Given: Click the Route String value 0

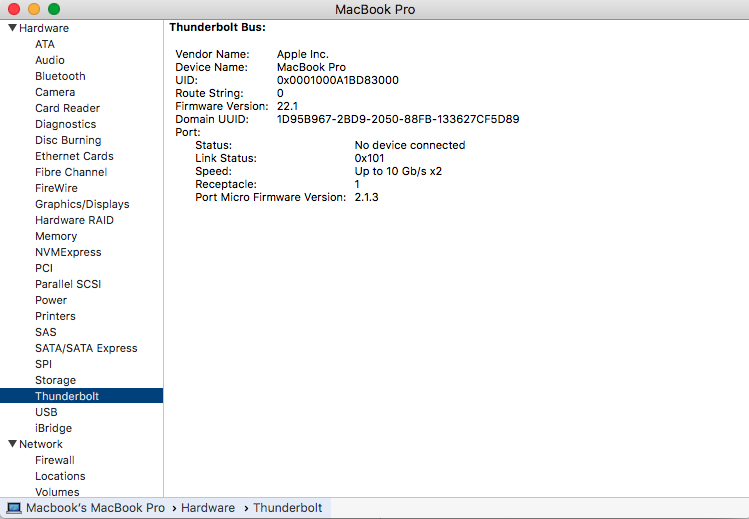Looking at the screenshot, I should point(280,93).
